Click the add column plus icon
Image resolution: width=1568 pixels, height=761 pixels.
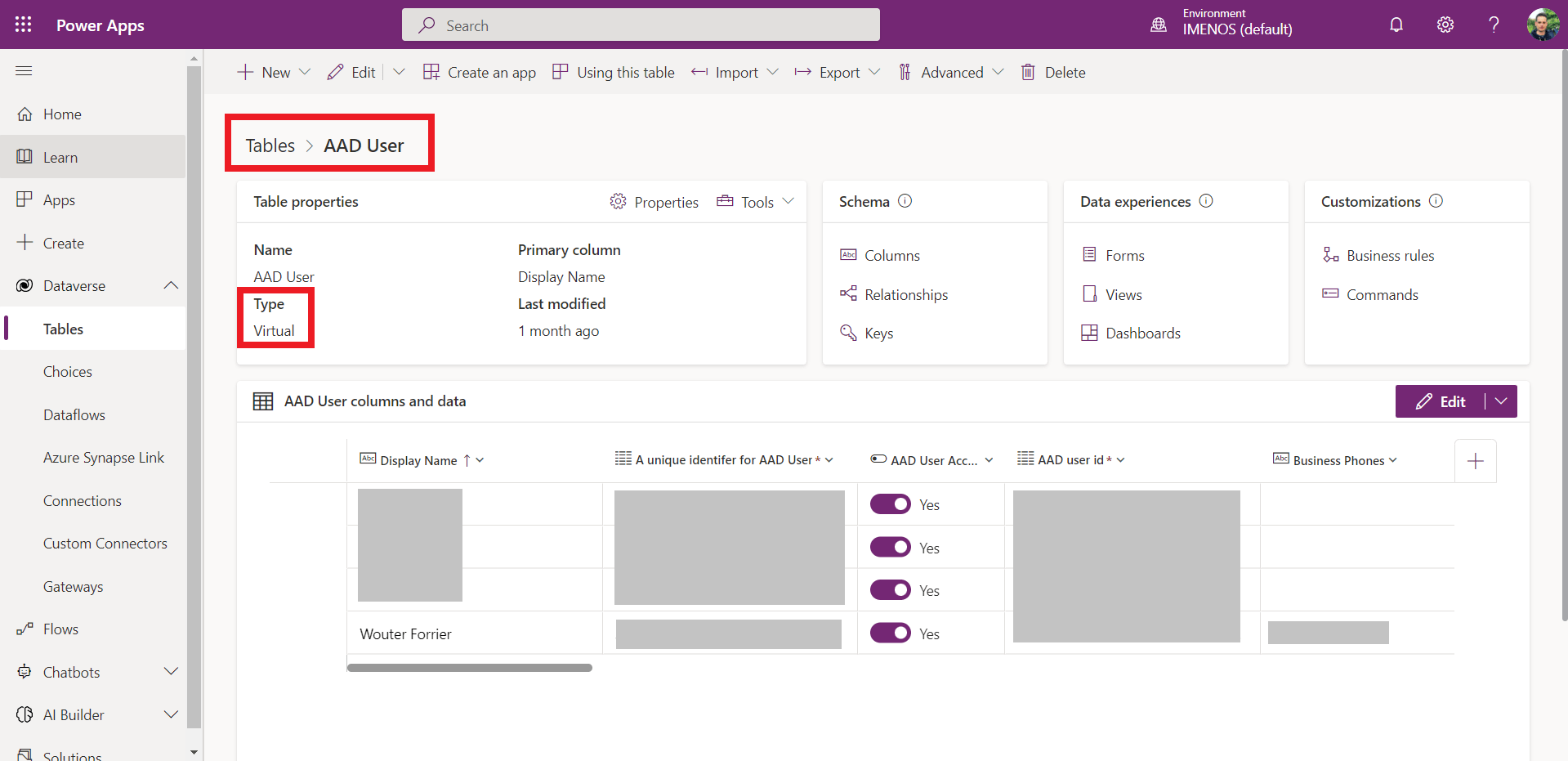click(x=1476, y=461)
